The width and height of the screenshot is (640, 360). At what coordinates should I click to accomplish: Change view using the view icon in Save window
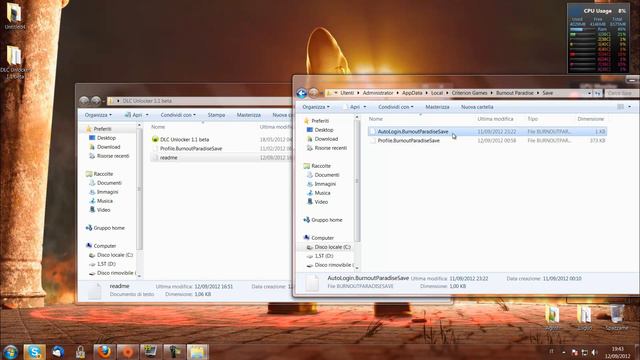[620, 107]
